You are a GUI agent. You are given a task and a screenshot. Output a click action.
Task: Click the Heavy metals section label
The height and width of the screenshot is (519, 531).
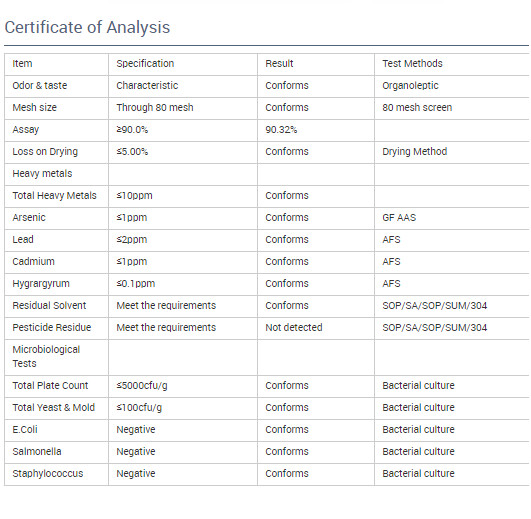click(x=42, y=174)
